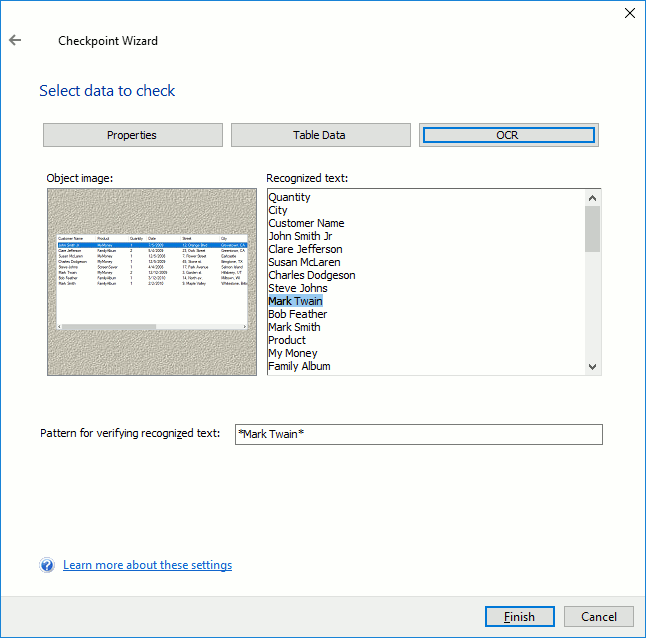The width and height of the screenshot is (646, 638).
Task: Click the scroll up arrow in recognized text
Action: click(592, 198)
